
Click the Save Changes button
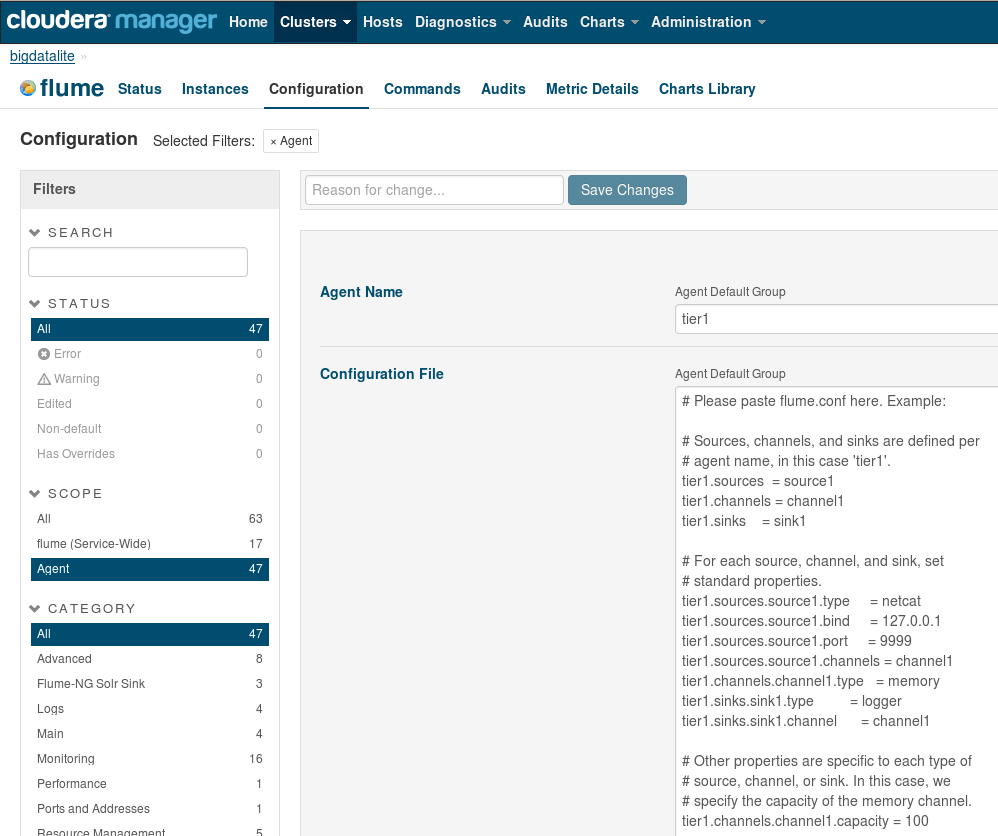(627, 190)
